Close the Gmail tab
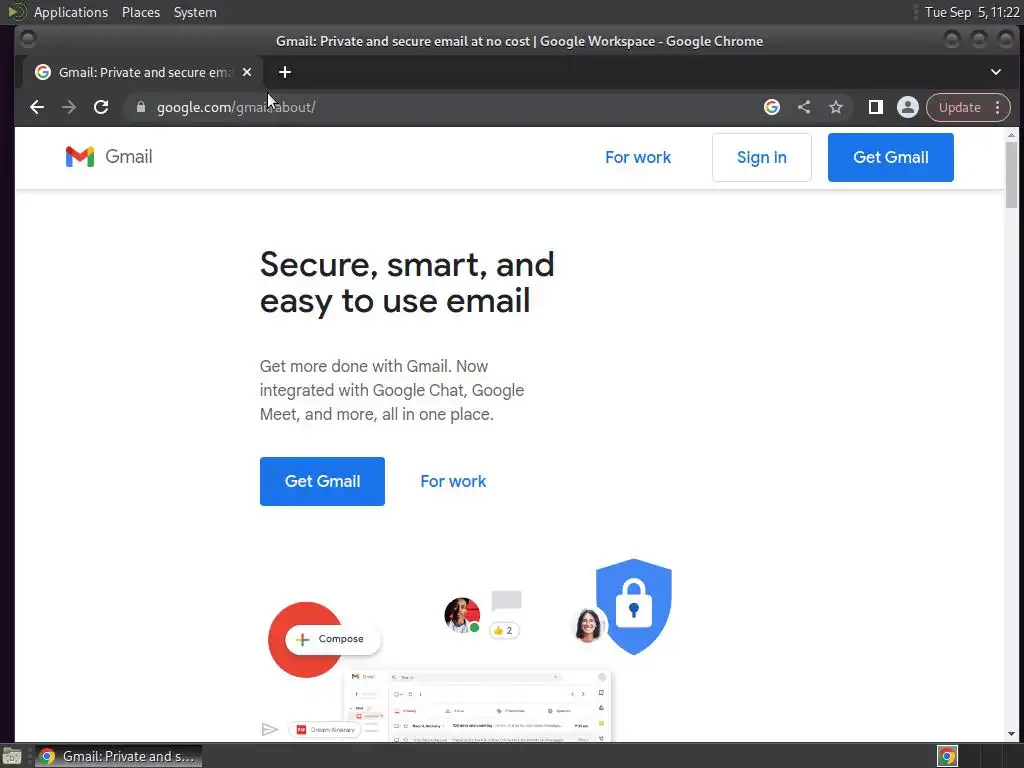The height and width of the screenshot is (768, 1024). pos(247,72)
